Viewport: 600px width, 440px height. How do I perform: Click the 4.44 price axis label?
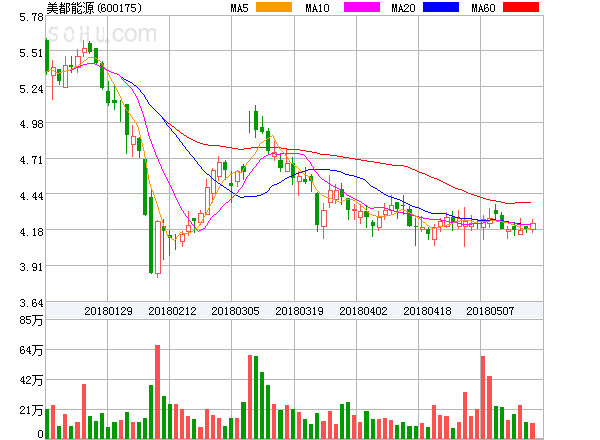[x=31, y=196]
